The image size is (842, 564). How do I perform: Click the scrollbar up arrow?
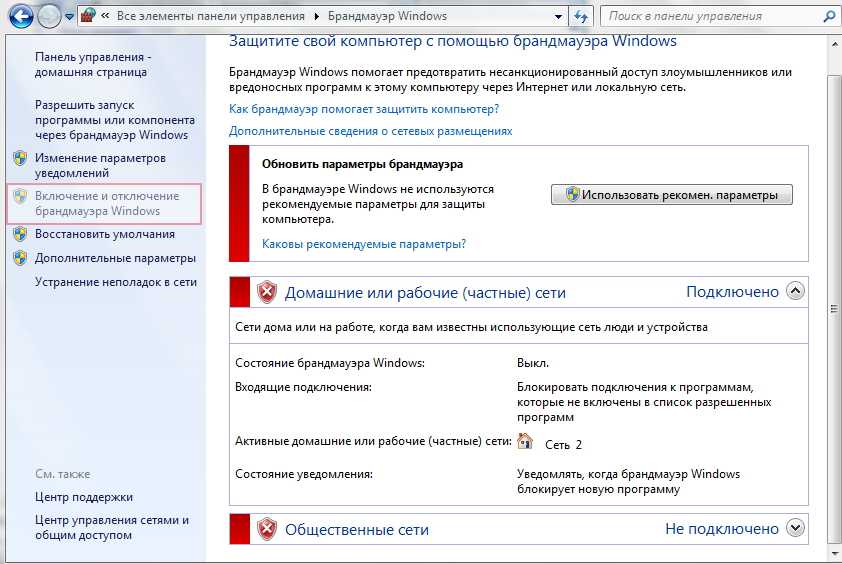pyautogui.click(x=834, y=44)
